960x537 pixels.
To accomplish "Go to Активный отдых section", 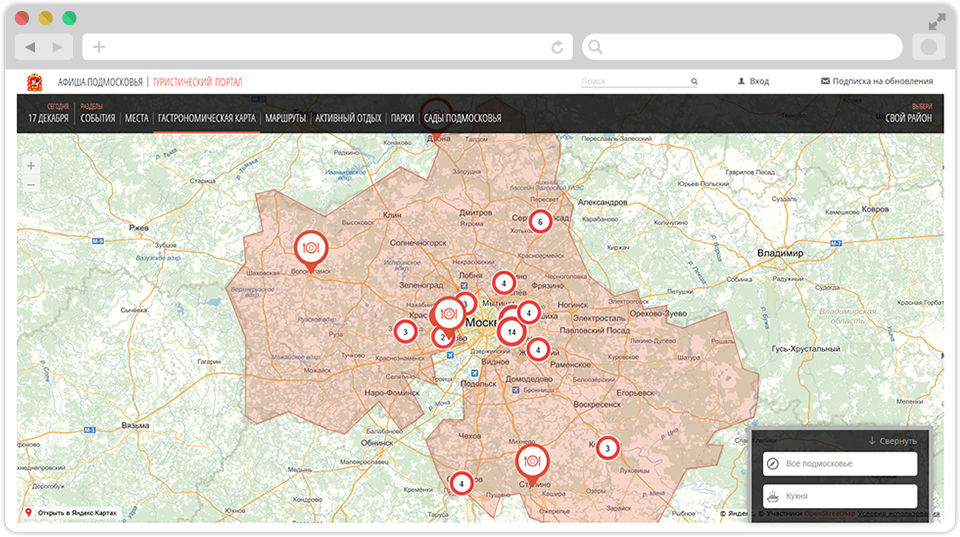I will (348, 118).
